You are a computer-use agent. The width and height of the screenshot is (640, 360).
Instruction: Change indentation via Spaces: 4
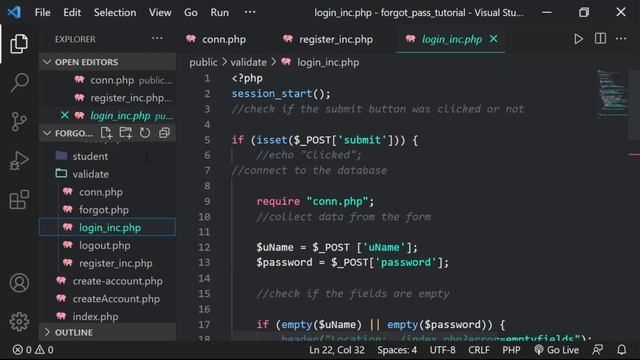397,350
